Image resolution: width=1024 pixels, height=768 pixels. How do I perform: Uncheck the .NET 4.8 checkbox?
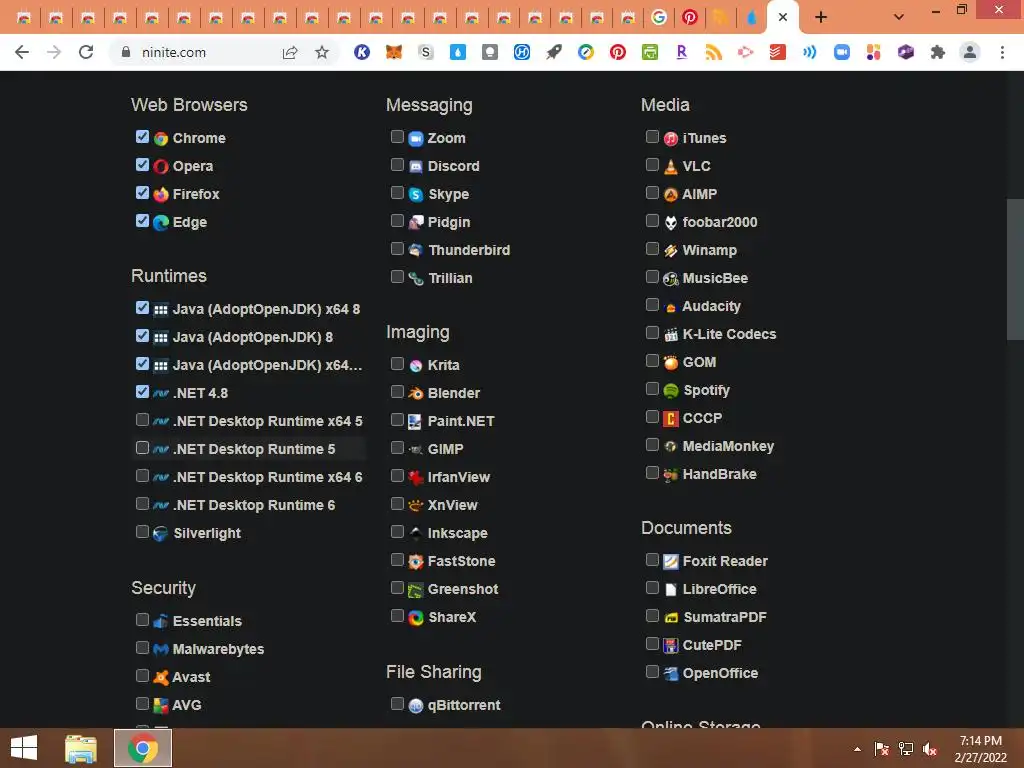(x=142, y=391)
